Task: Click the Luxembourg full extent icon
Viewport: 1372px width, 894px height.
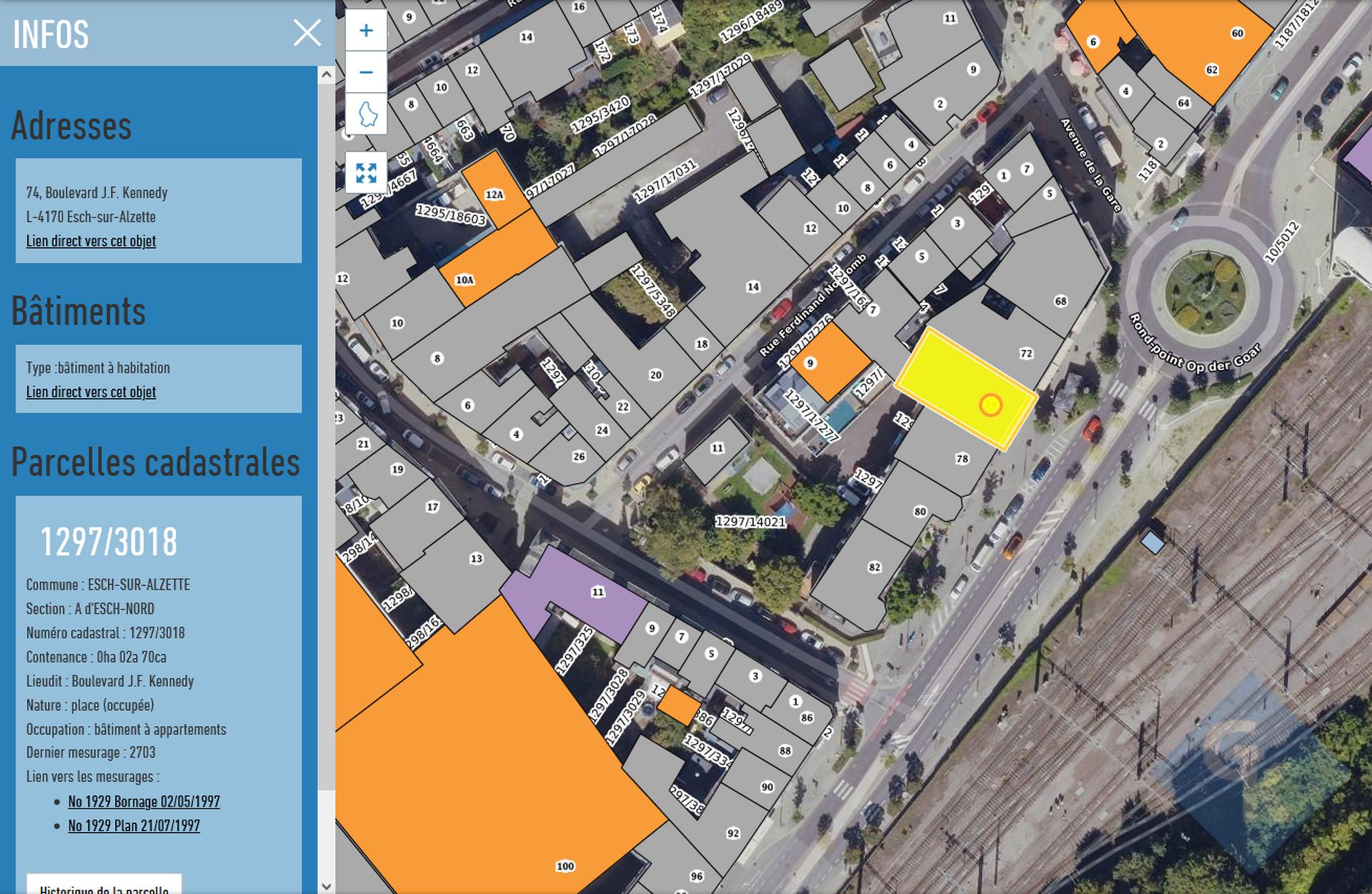Action: pyautogui.click(x=367, y=114)
